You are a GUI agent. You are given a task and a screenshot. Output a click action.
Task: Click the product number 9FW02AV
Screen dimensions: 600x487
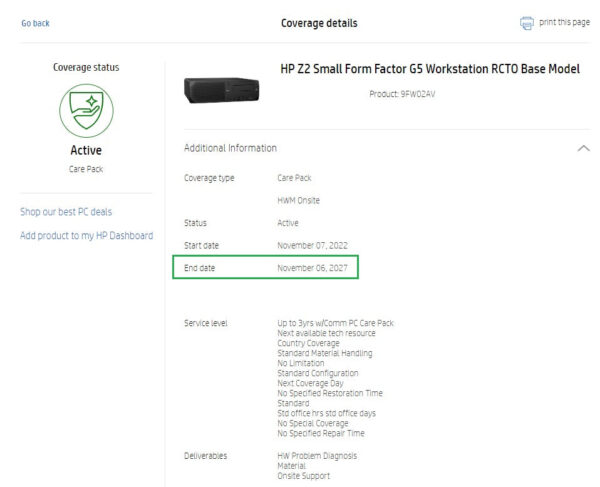click(x=417, y=94)
